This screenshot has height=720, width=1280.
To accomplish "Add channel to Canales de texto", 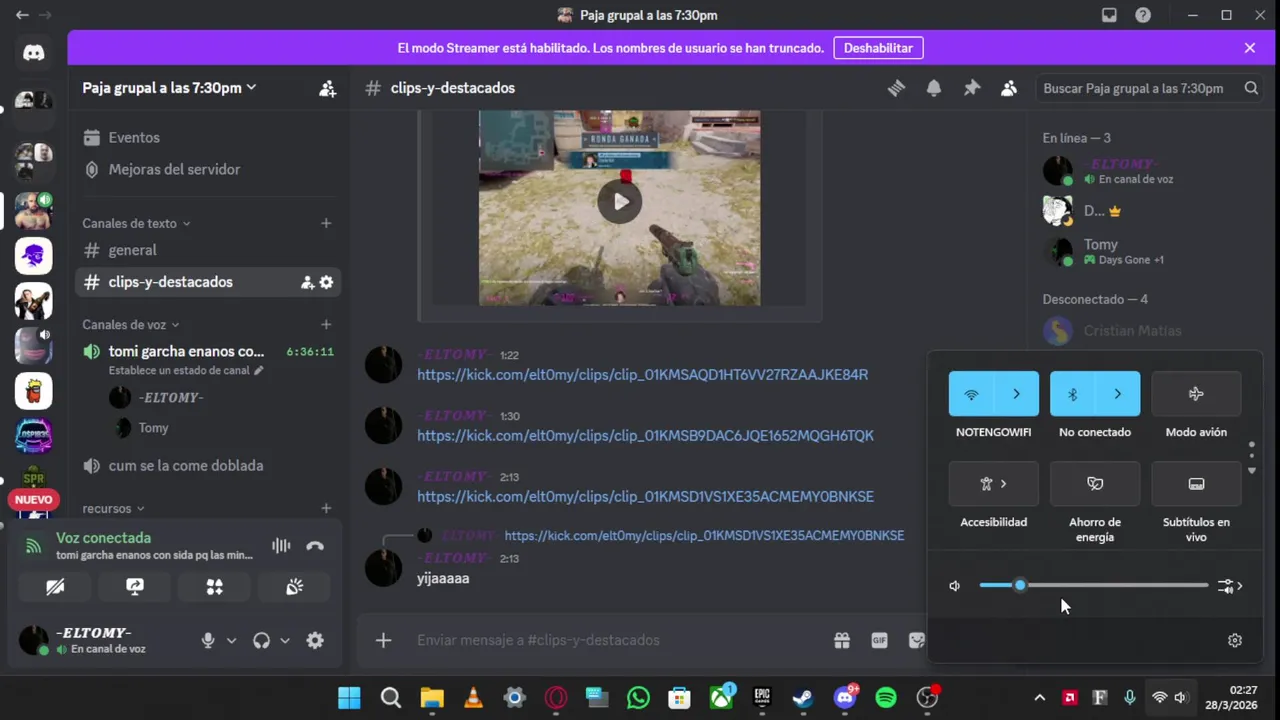I will pos(326,223).
